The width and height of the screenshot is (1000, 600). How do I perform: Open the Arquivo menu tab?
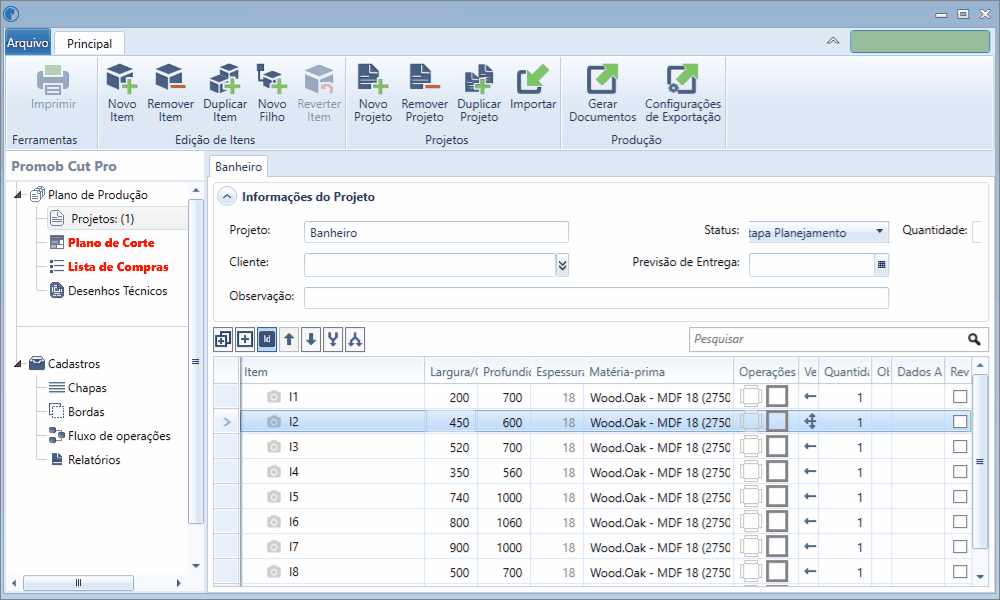(x=27, y=43)
